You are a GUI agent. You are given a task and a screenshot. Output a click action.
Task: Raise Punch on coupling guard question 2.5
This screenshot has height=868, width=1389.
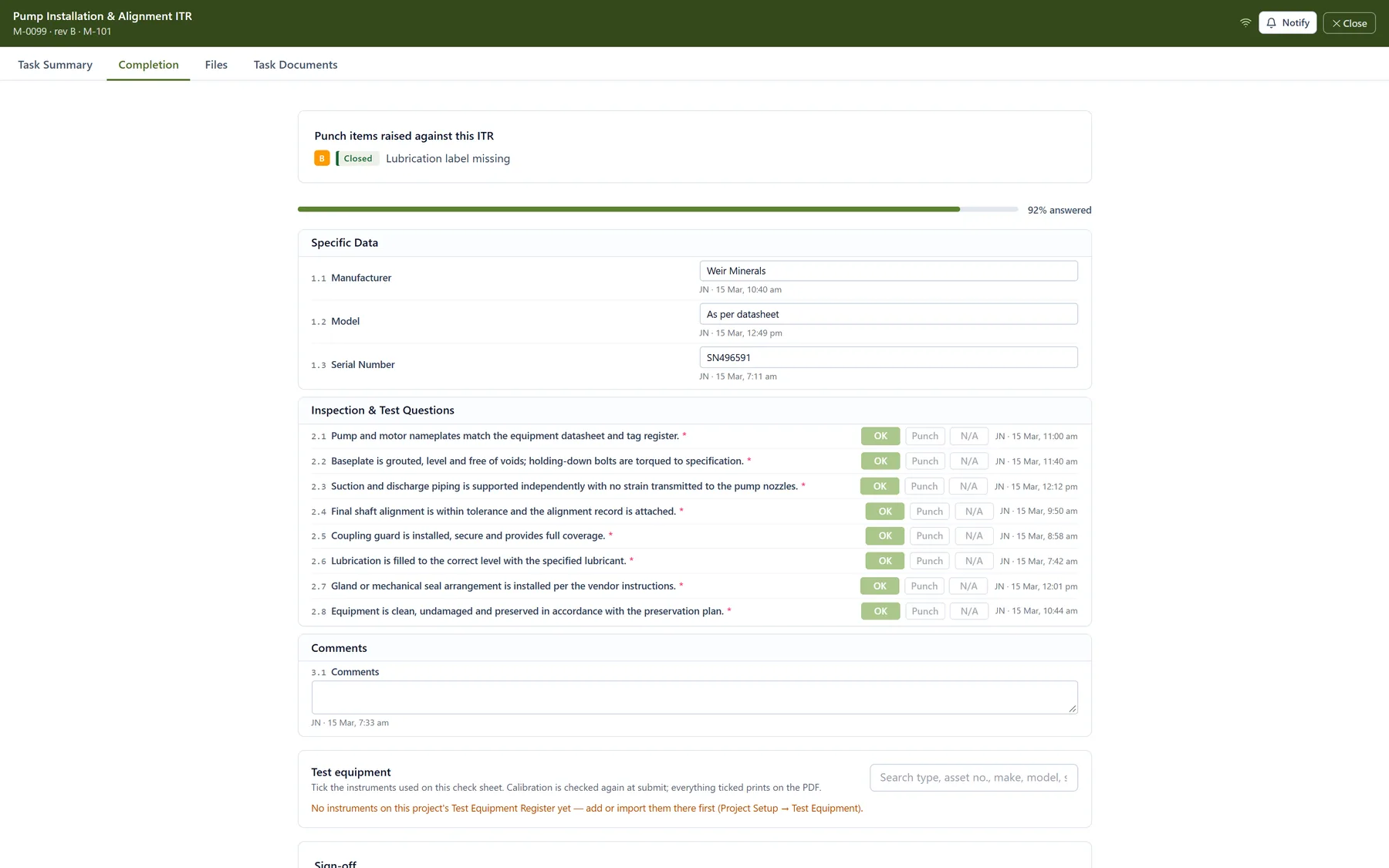(x=929, y=536)
